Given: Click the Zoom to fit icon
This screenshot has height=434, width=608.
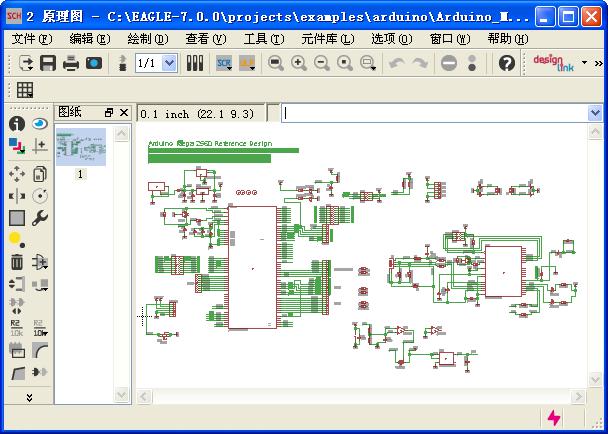Looking at the screenshot, I should (276, 63).
